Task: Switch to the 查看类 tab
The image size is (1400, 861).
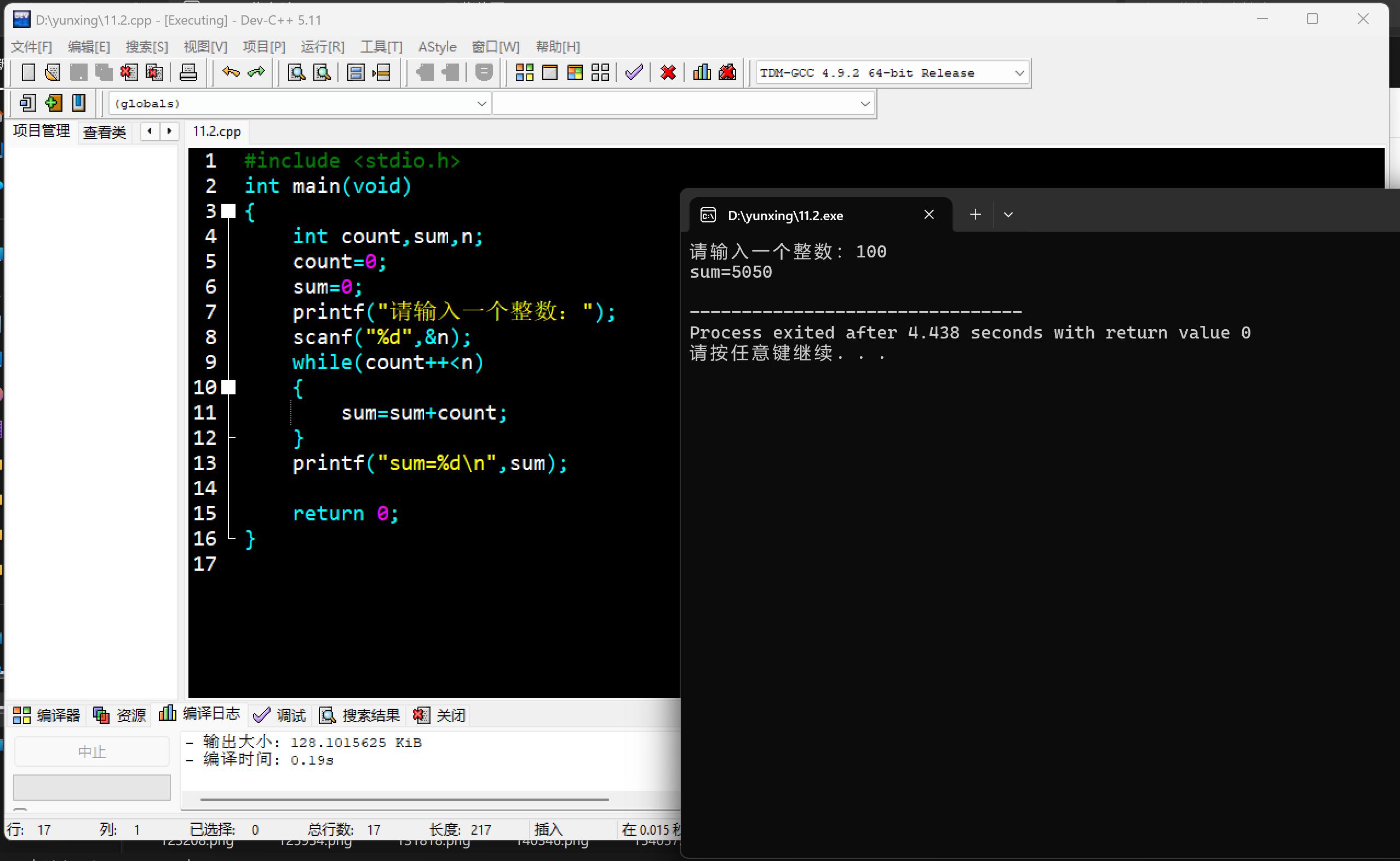Action: (104, 132)
